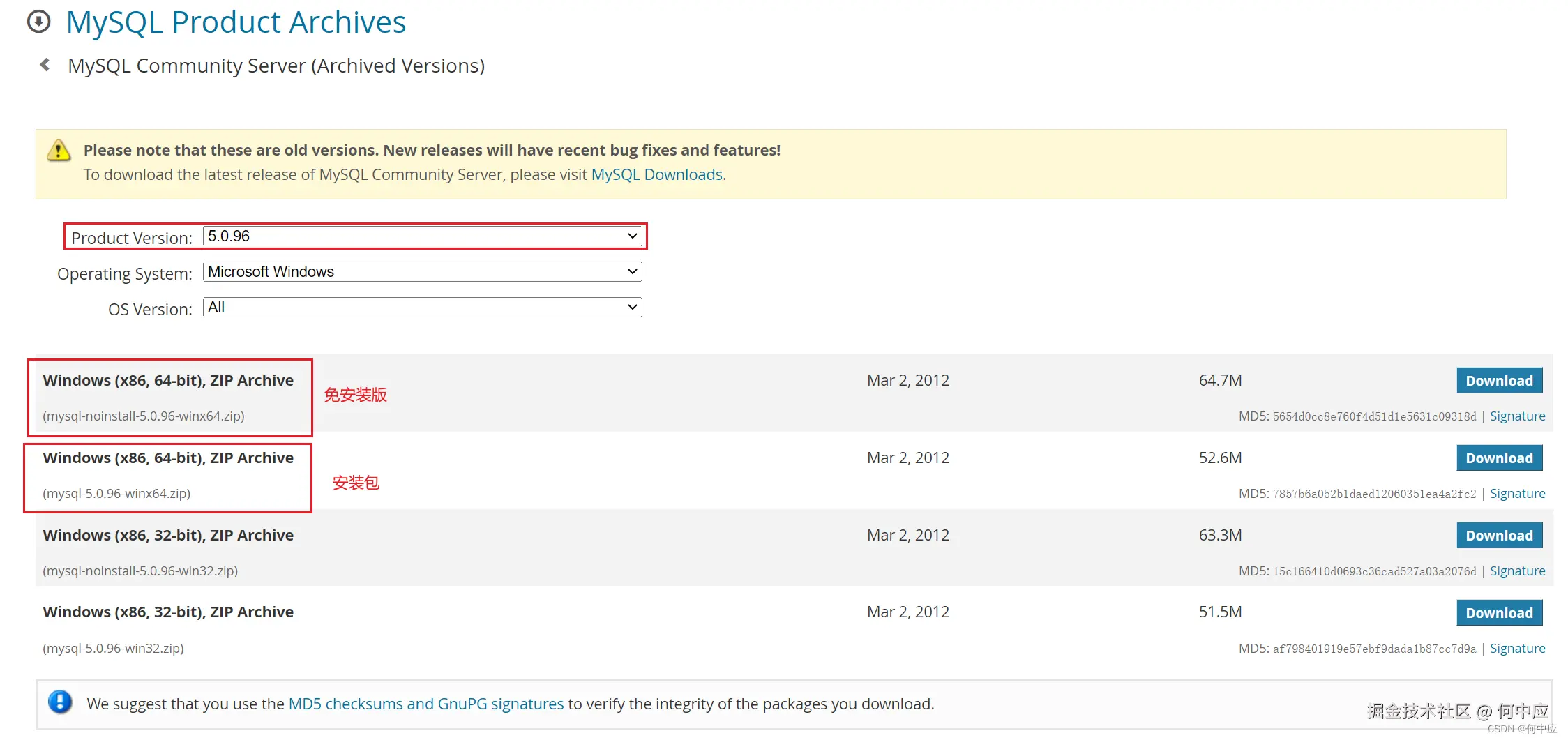Download the 51.5M win32 ZIP archive
The image size is (1568, 740).
(1499, 613)
